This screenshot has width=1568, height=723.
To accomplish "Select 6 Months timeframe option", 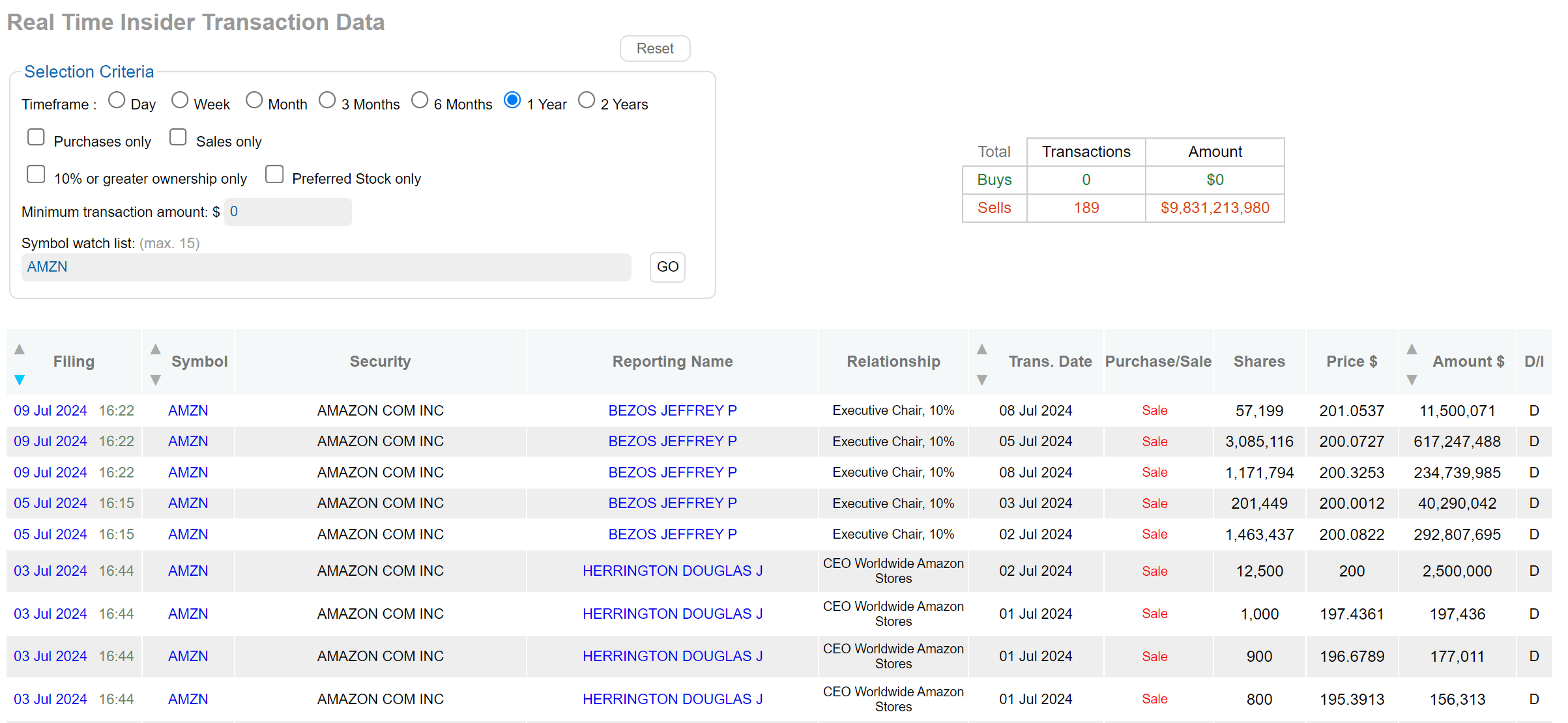I will pos(420,100).
